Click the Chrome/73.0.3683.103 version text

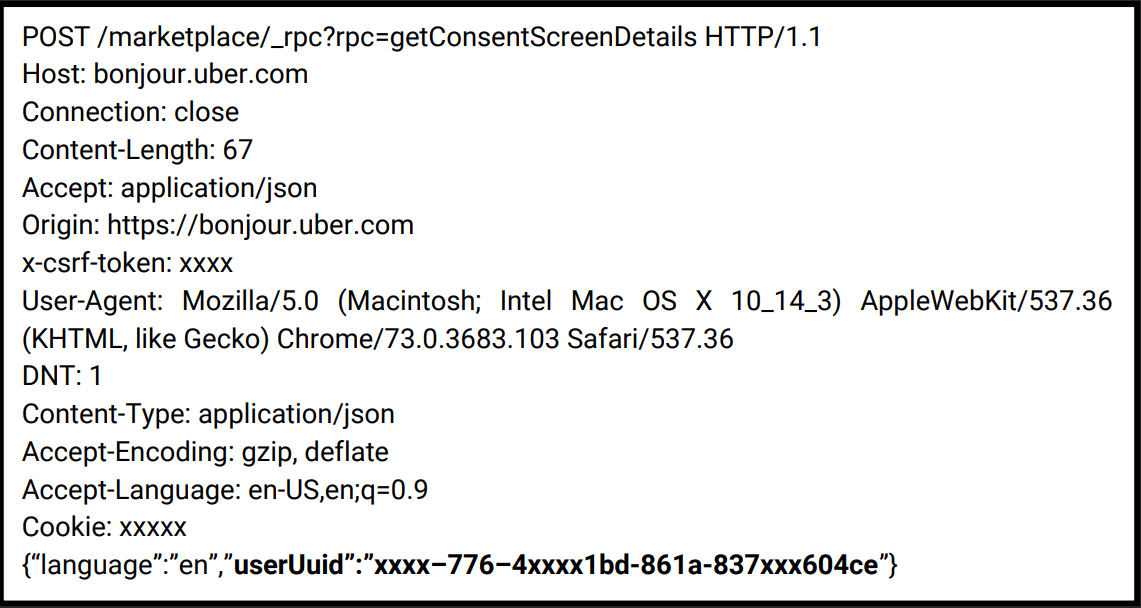click(x=417, y=339)
